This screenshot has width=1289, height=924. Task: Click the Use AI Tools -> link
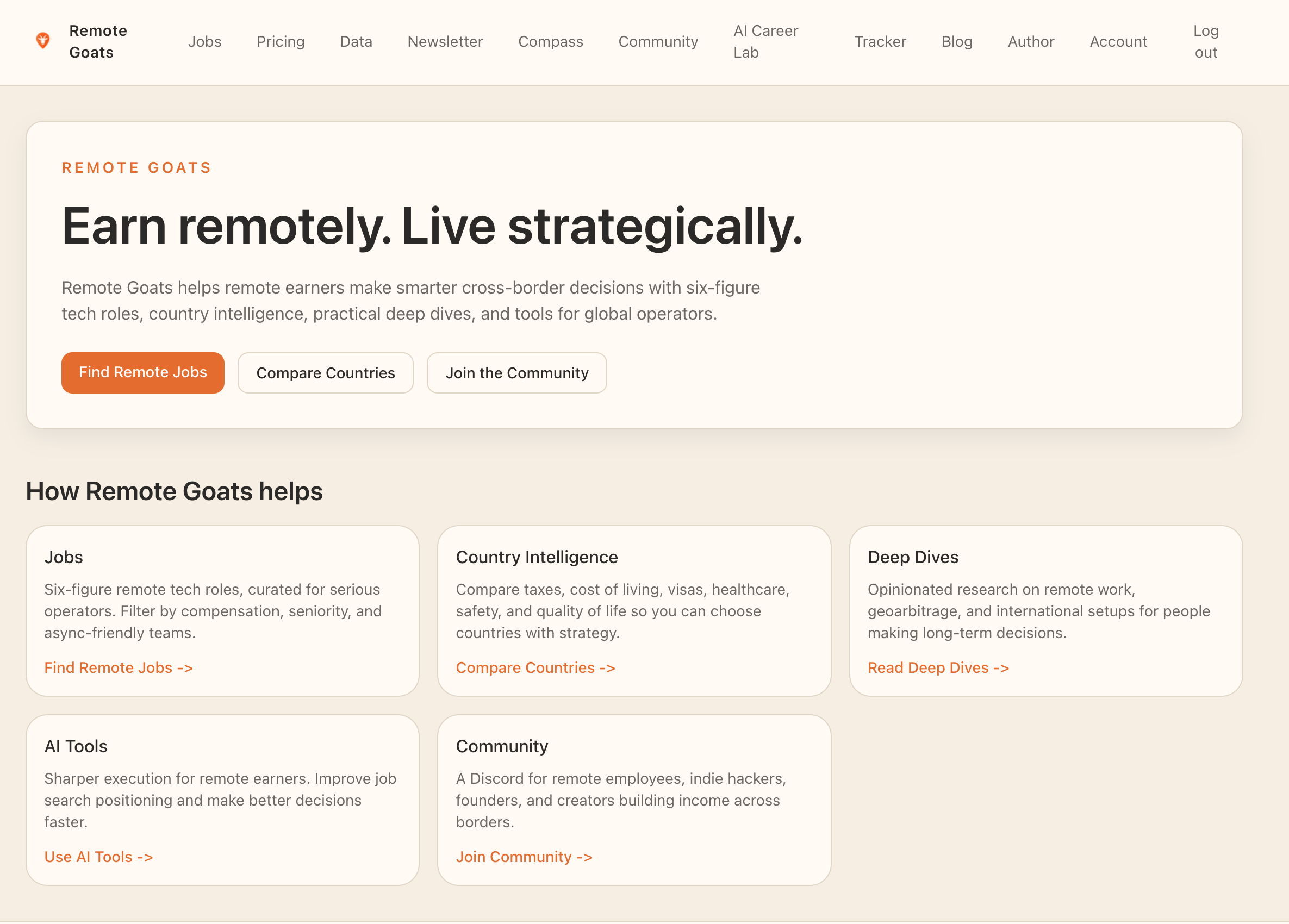coord(98,857)
